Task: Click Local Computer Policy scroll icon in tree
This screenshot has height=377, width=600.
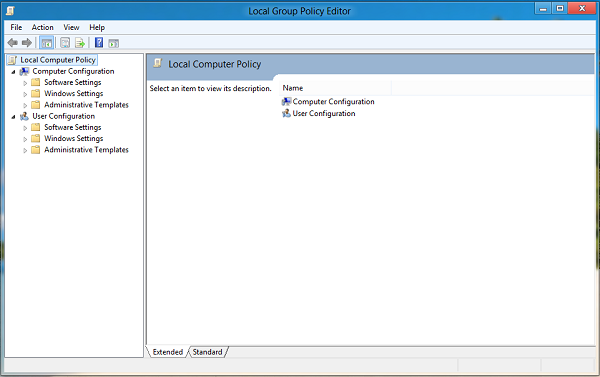Action: tap(13, 60)
